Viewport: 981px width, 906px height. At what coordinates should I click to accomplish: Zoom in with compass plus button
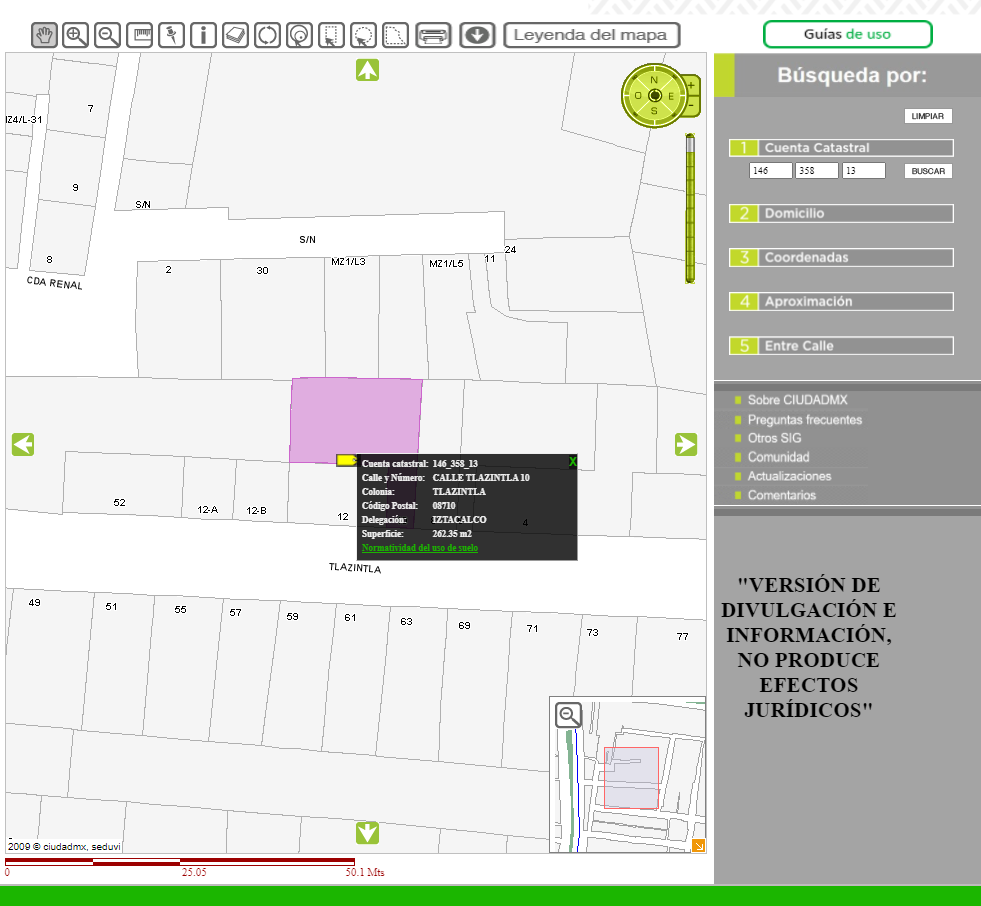click(x=692, y=85)
